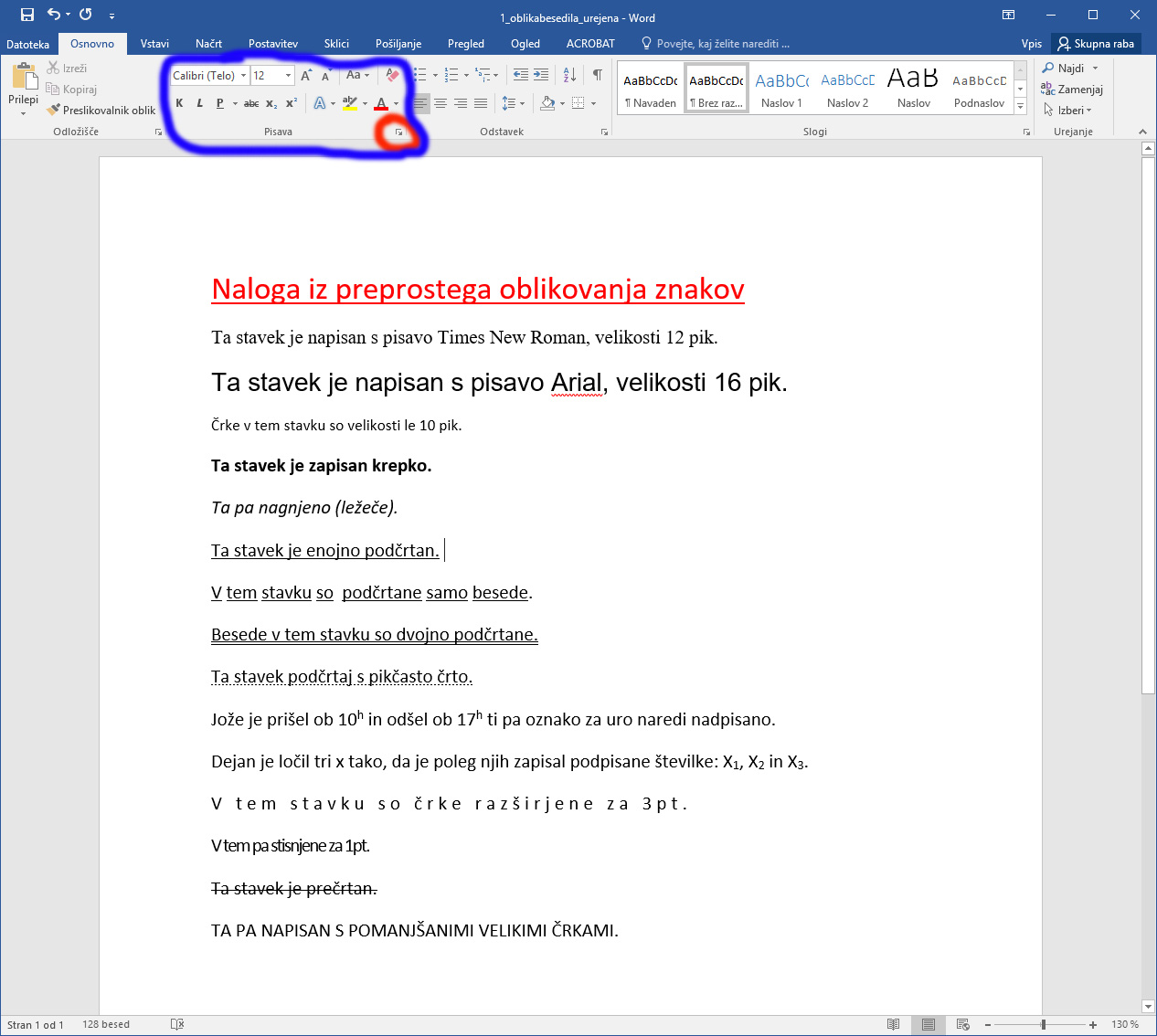Open Pisava font dialog launcher
1157x1036 pixels.
[398, 132]
